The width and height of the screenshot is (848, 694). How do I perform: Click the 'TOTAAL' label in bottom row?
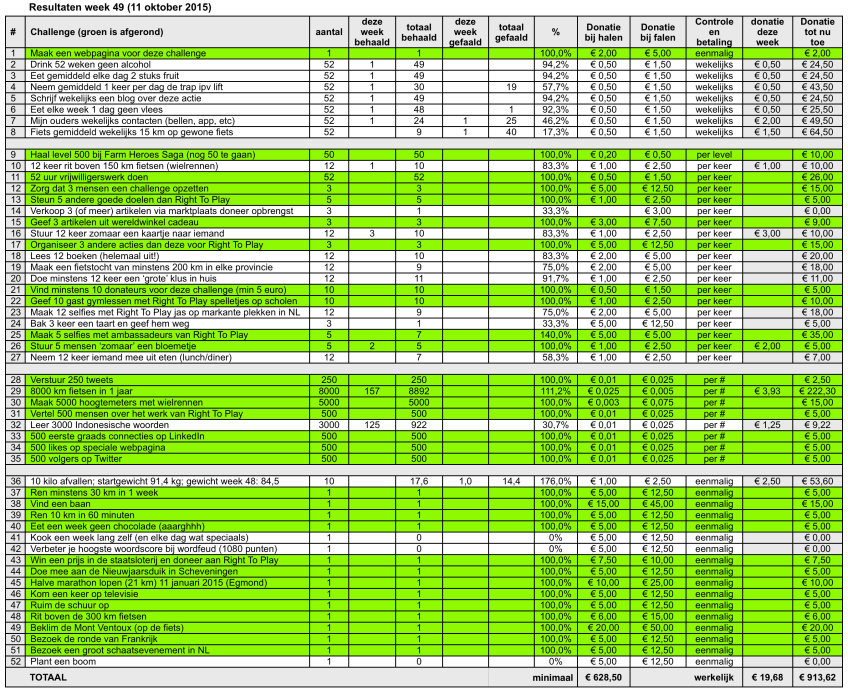(48, 677)
